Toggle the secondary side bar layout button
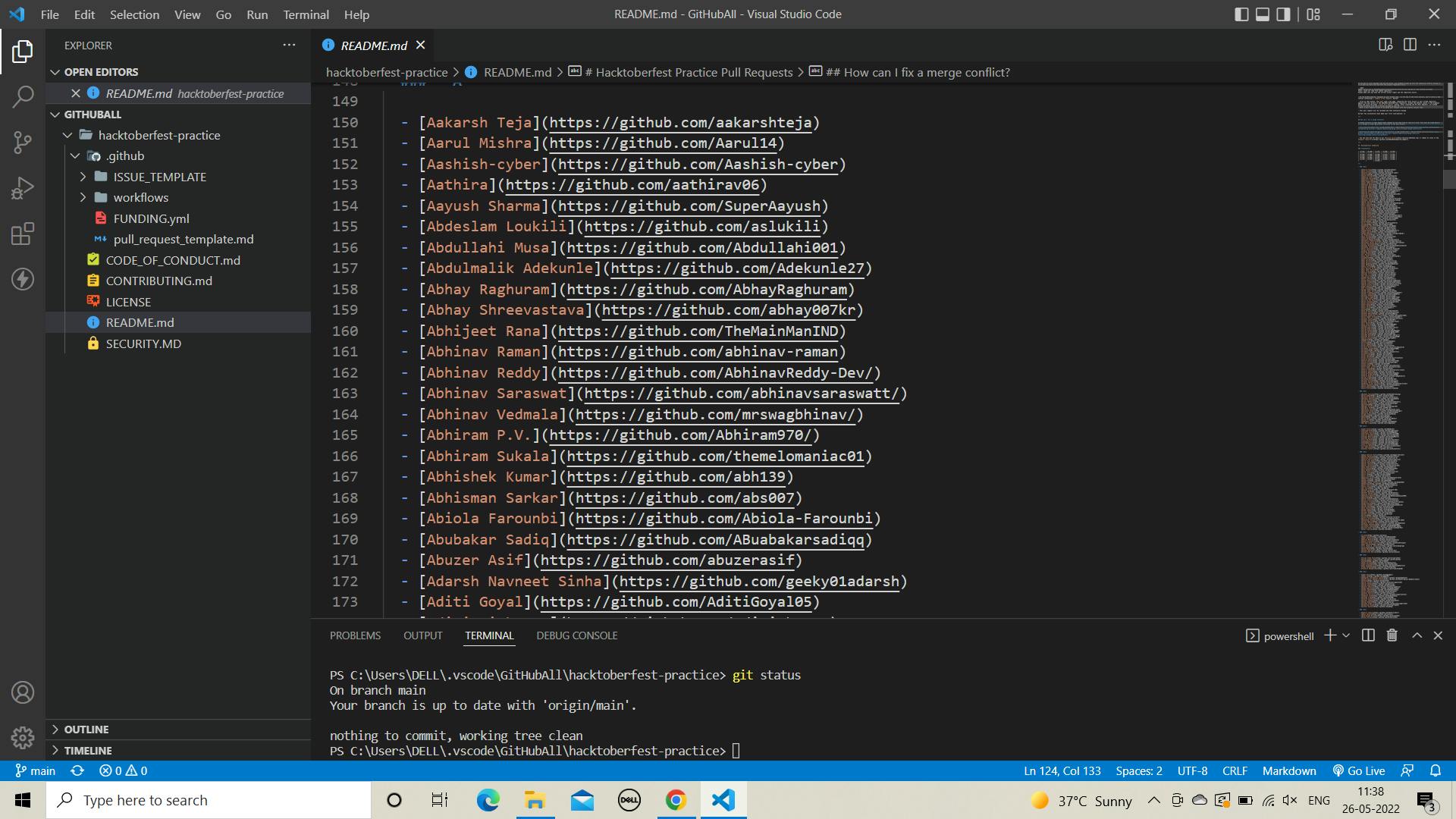 tap(1284, 14)
